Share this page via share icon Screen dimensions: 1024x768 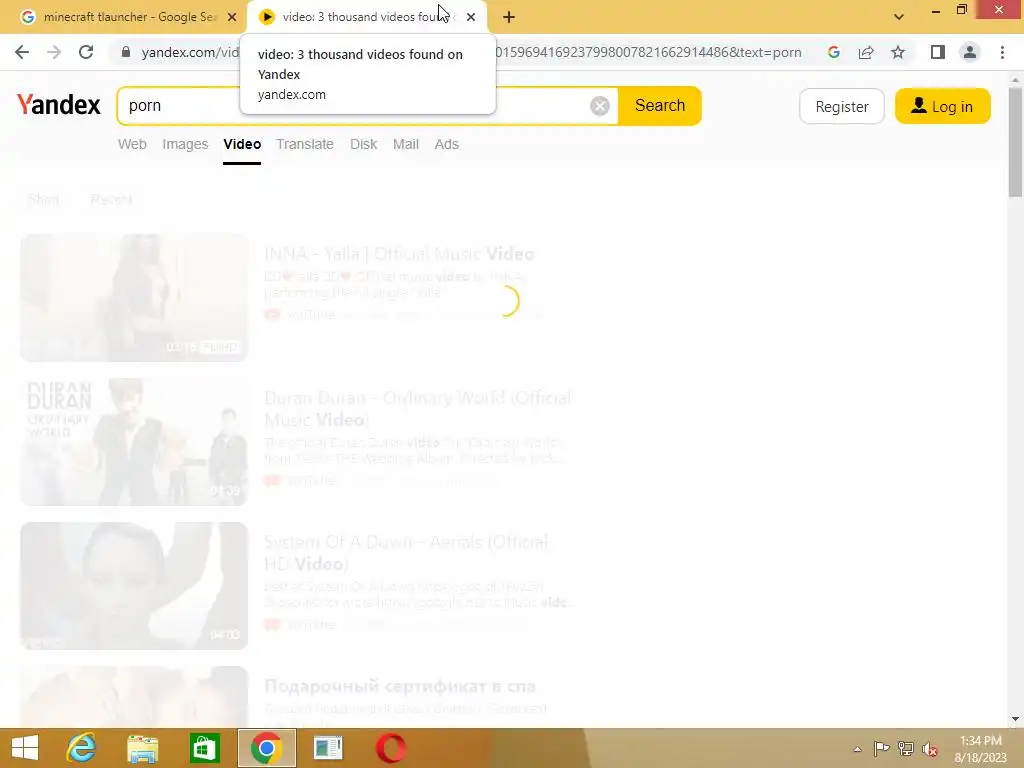866,52
